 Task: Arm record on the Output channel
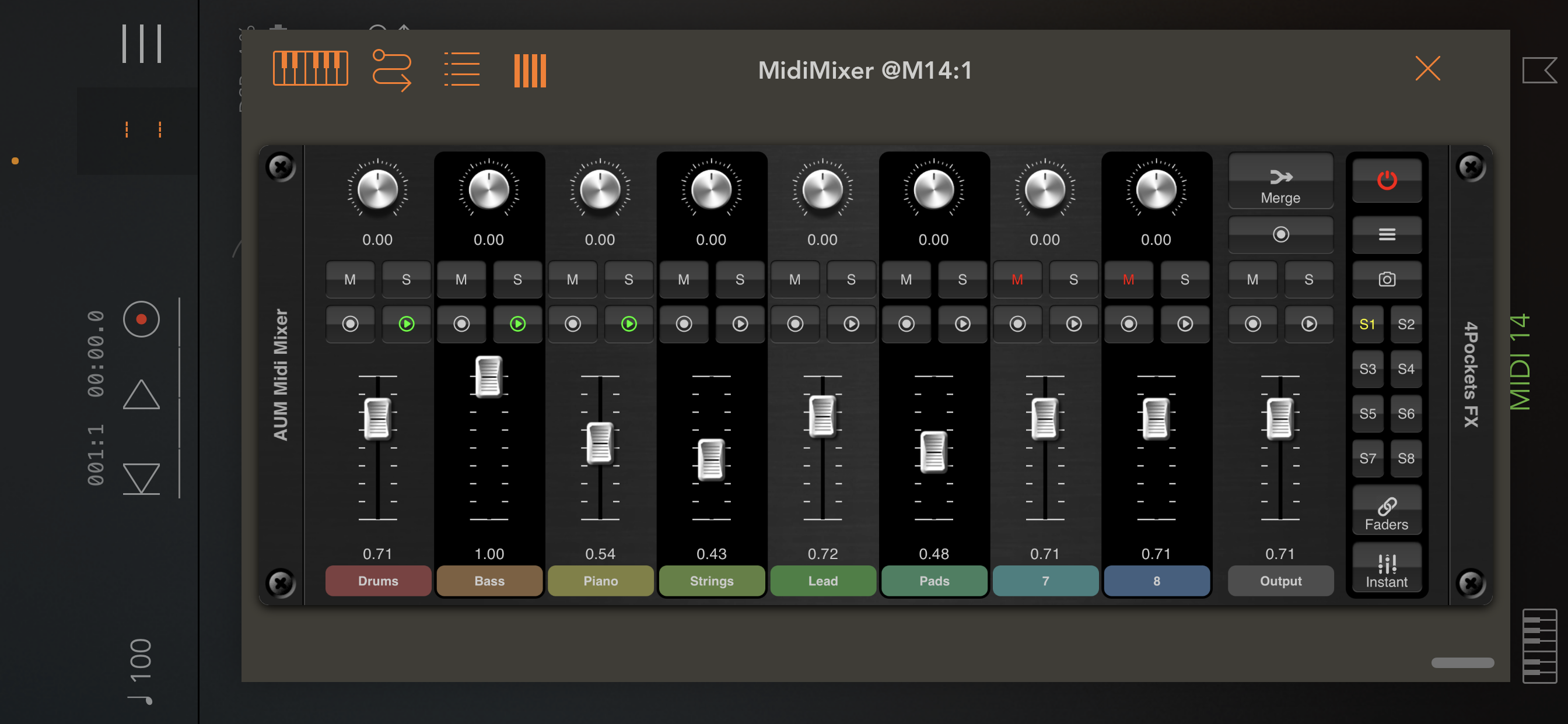tap(1252, 324)
